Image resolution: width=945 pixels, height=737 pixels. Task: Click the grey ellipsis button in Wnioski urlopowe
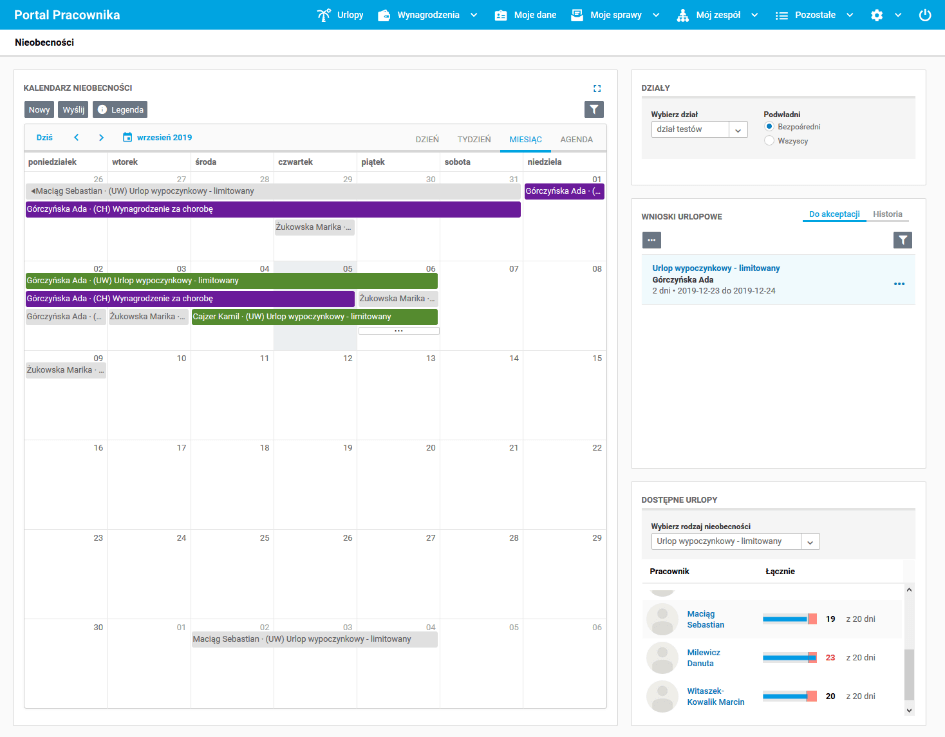pyautogui.click(x=651, y=240)
